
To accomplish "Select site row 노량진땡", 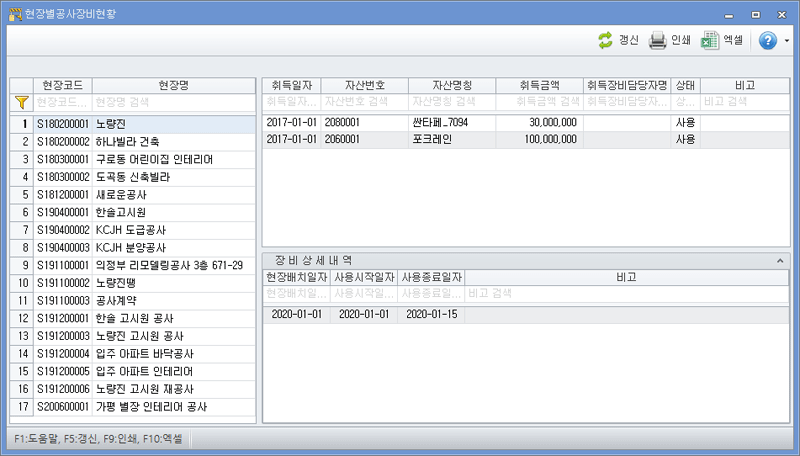I will (133, 283).
